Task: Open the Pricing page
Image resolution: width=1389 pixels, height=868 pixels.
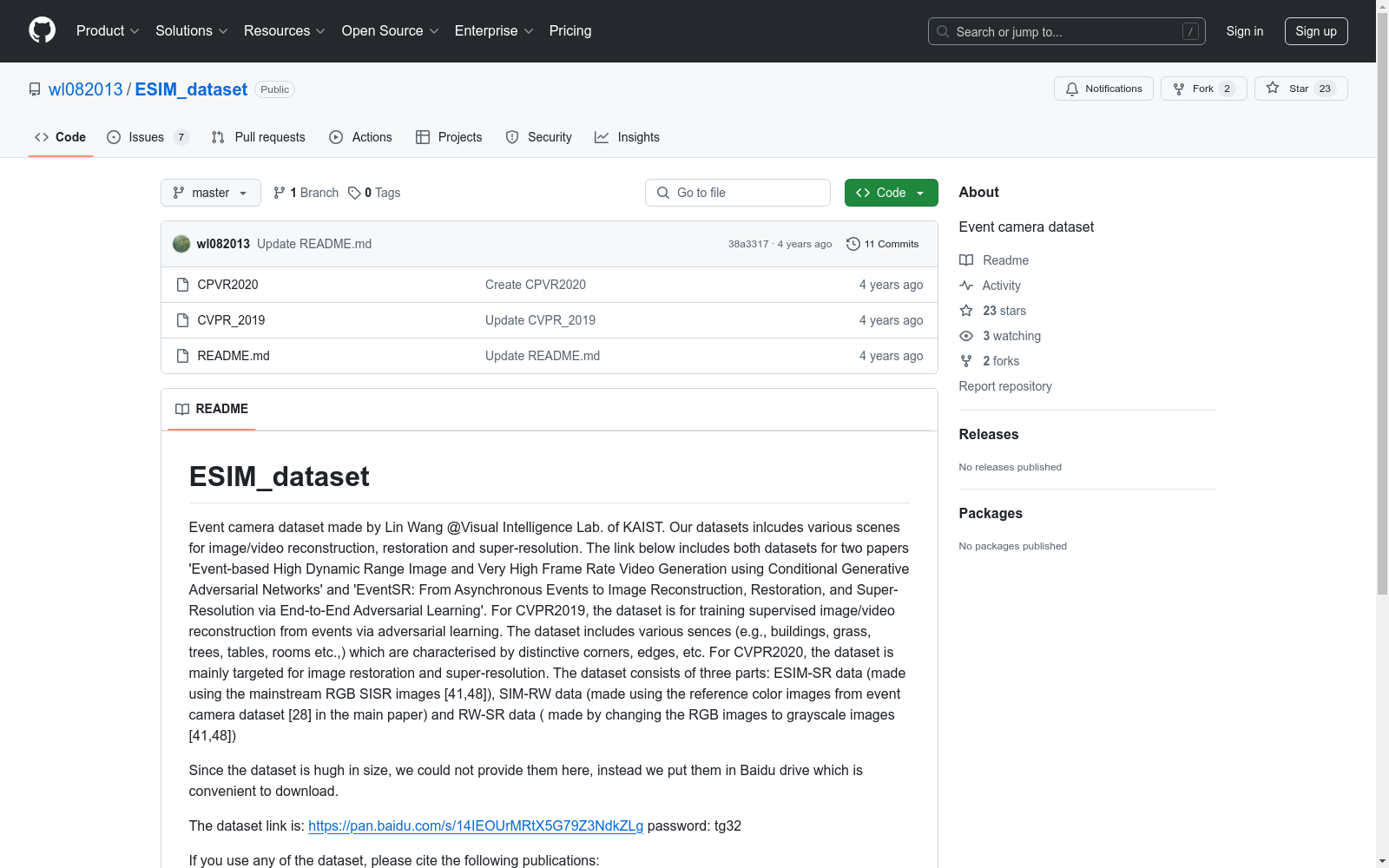Action: [x=570, y=31]
